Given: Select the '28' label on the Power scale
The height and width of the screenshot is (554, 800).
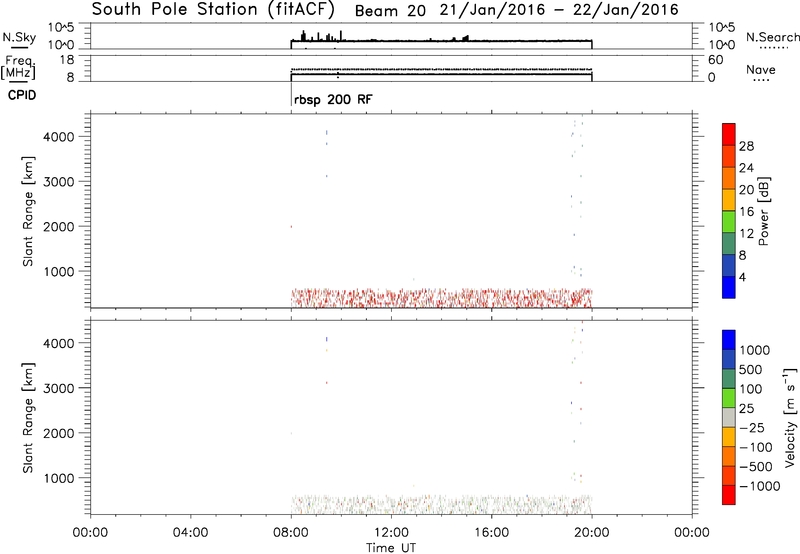Looking at the screenshot, I should 746,146.
